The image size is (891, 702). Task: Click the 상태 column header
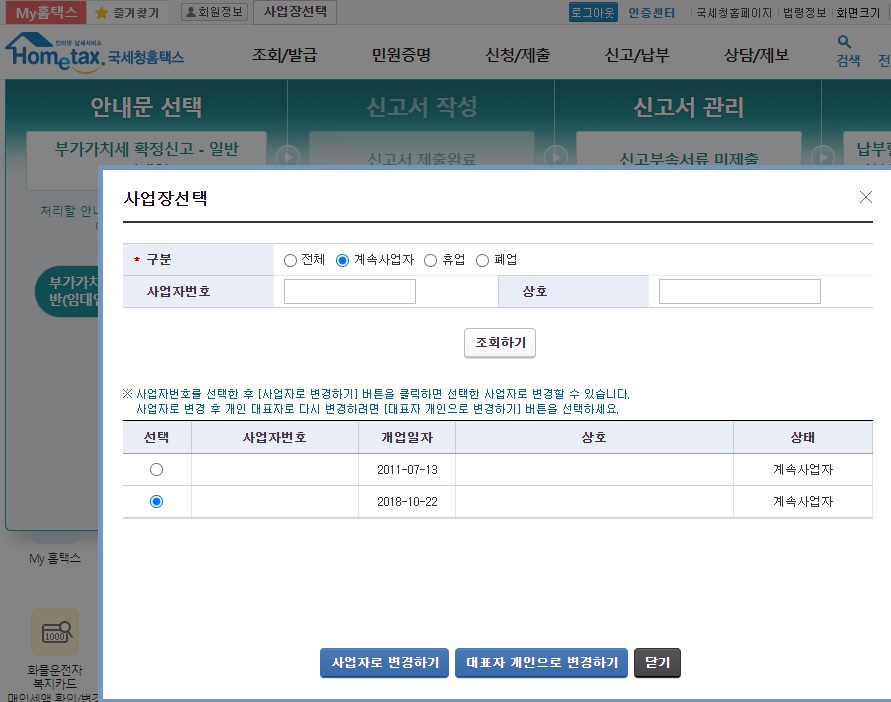pyautogui.click(x=803, y=437)
